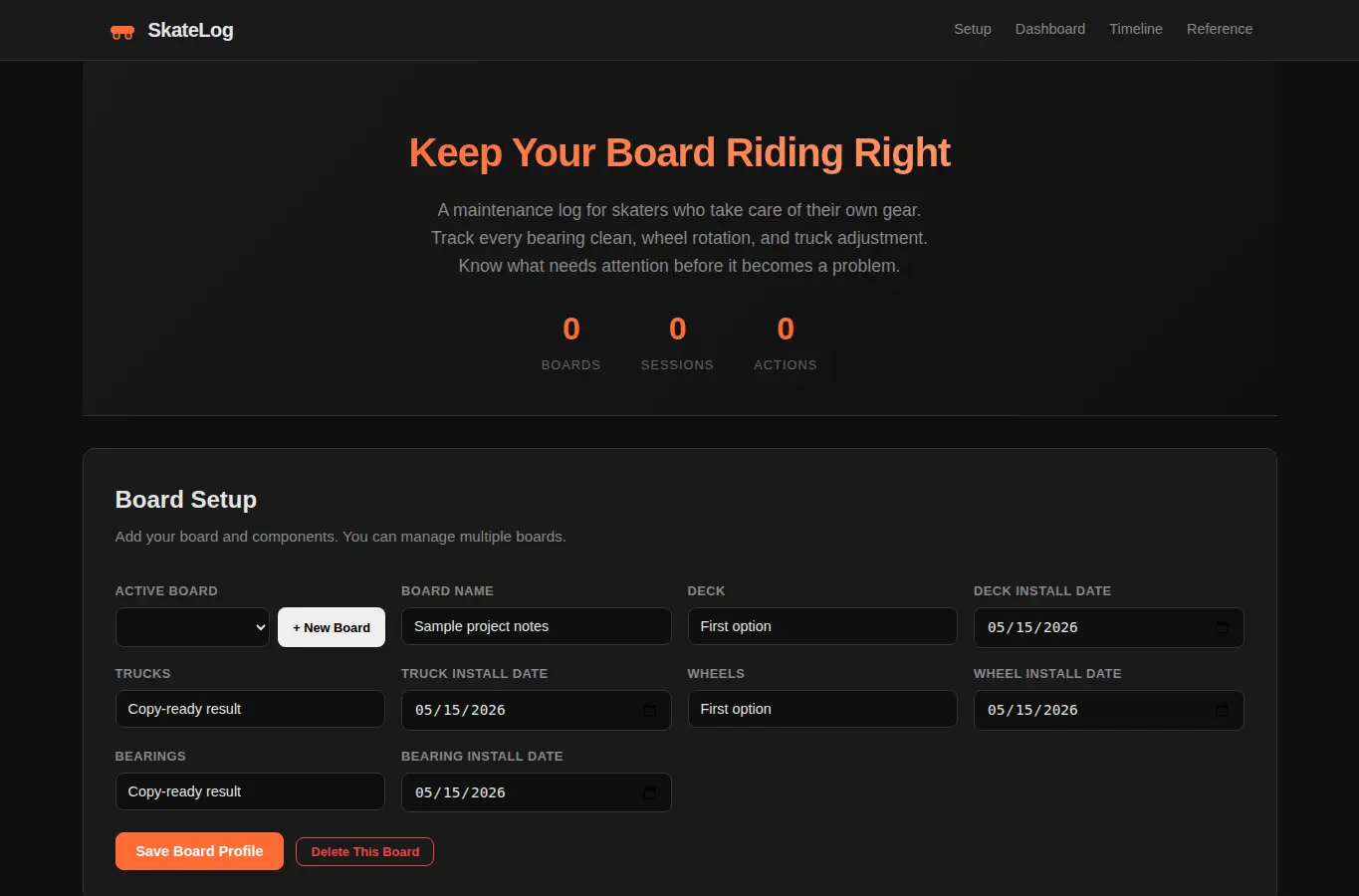
Task: Go to Setup in navigation
Action: pyautogui.click(x=973, y=29)
